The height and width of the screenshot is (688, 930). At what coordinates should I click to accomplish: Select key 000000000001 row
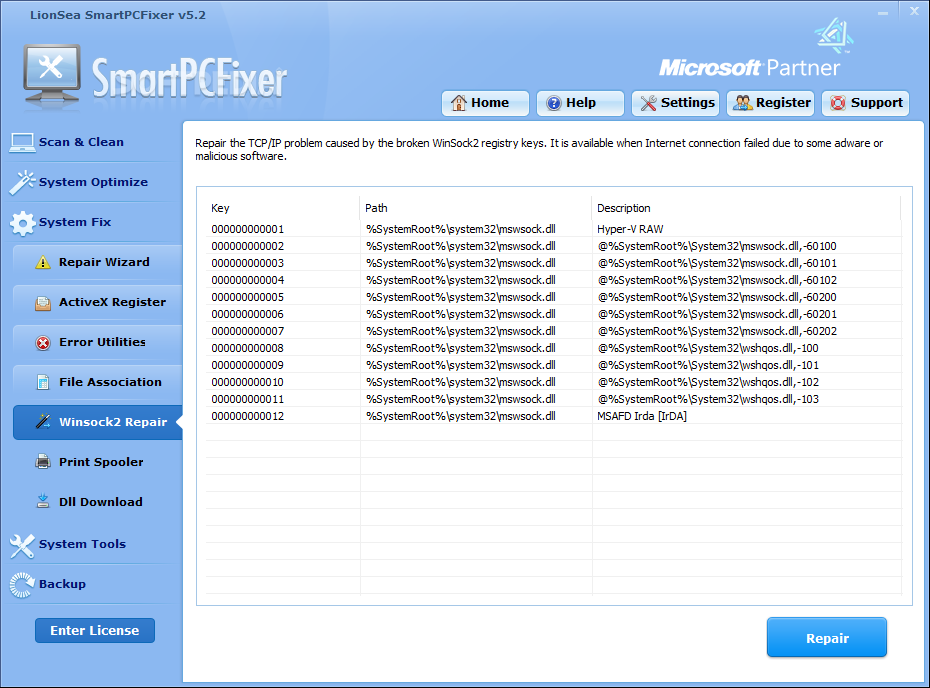tap(553, 229)
